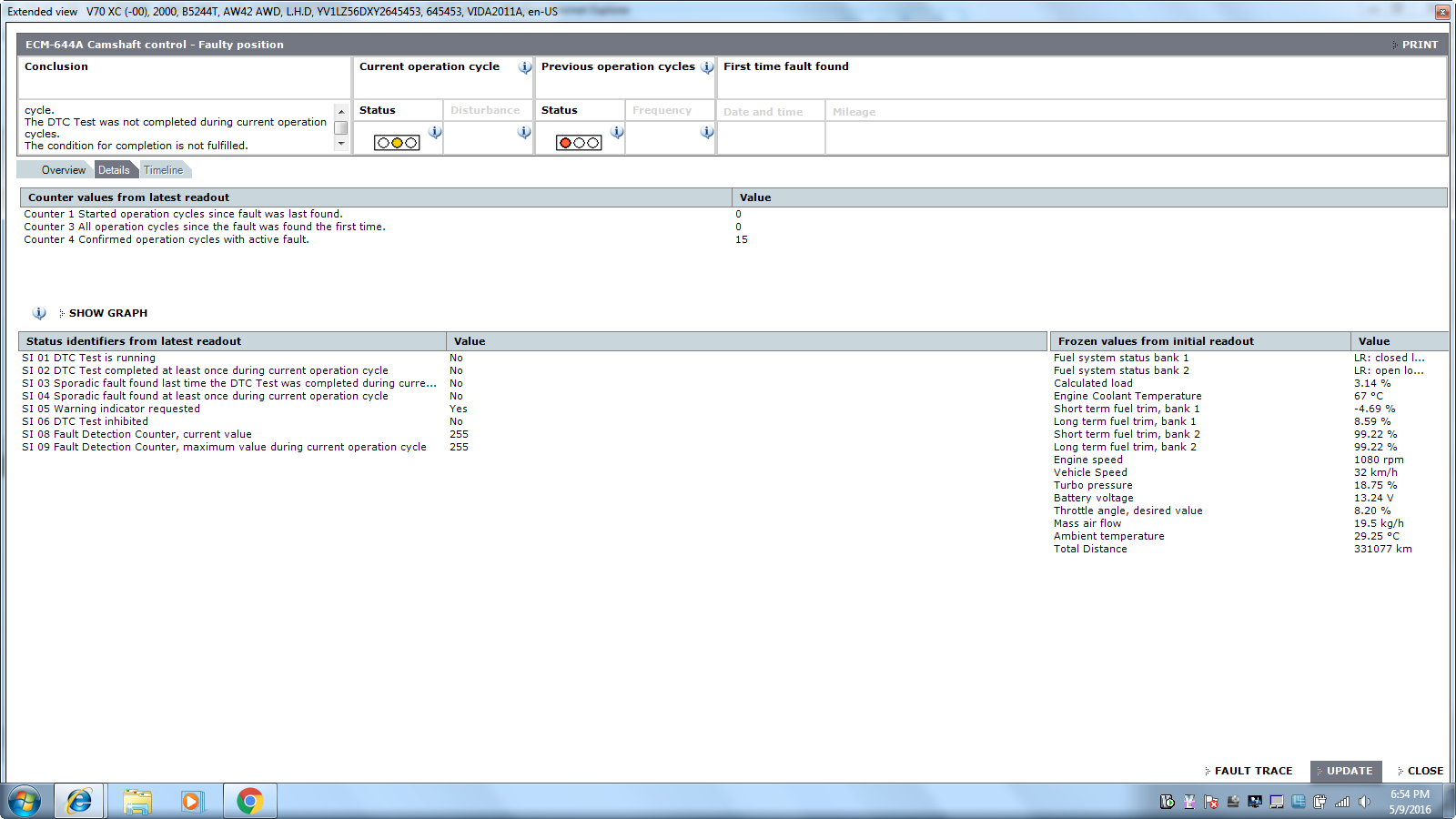Click PRINT in the header bar
The image size is (1456, 819).
click(x=1419, y=45)
